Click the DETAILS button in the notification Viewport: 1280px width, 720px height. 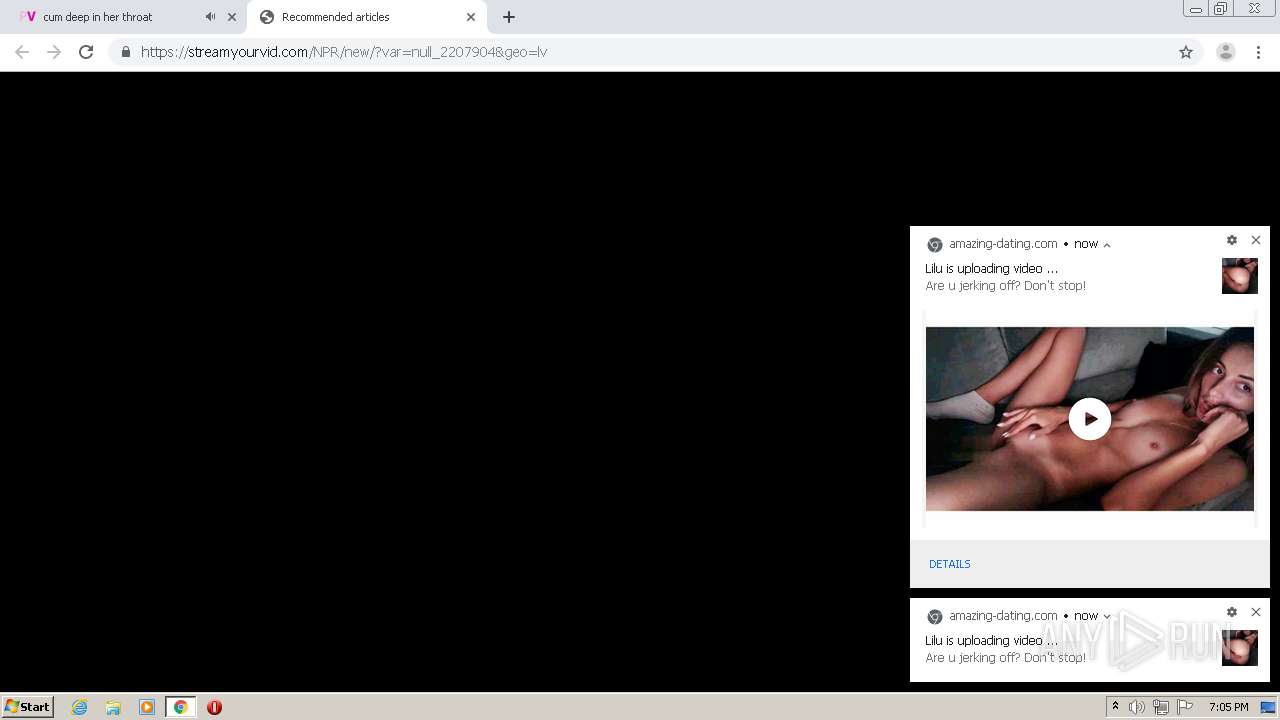[x=950, y=564]
